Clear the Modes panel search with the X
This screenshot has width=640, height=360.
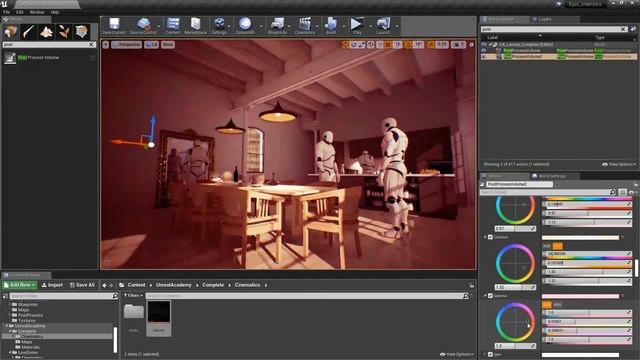point(92,44)
